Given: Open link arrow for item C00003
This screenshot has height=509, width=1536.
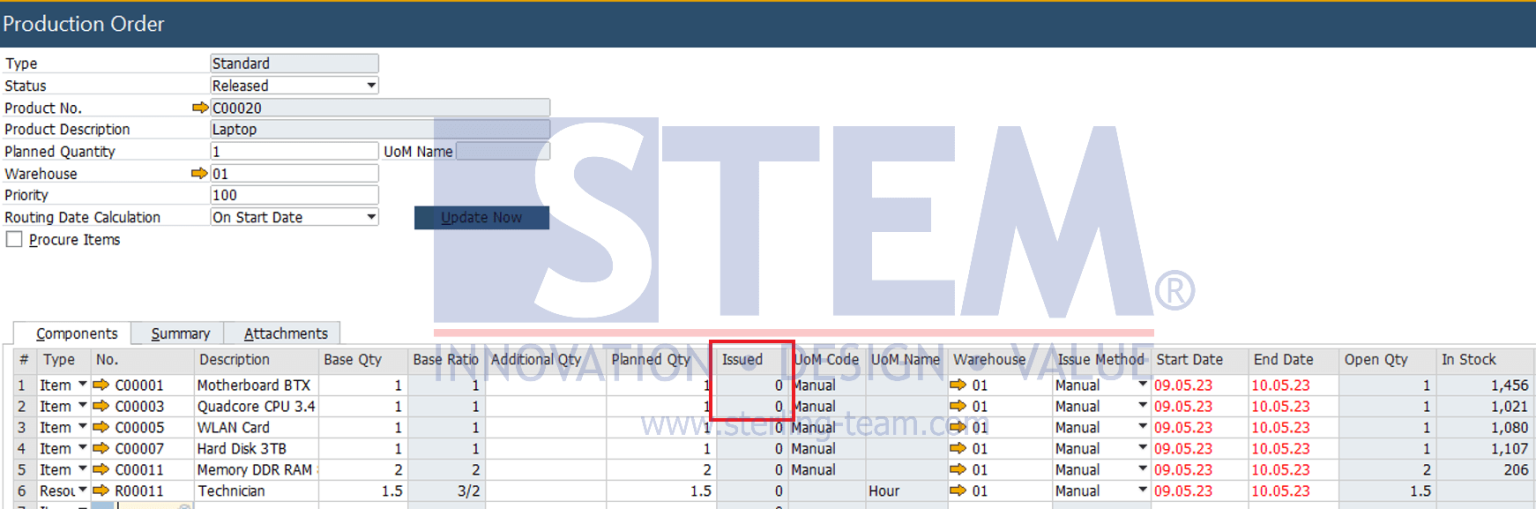Looking at the screenshot, I should (101, 407).
